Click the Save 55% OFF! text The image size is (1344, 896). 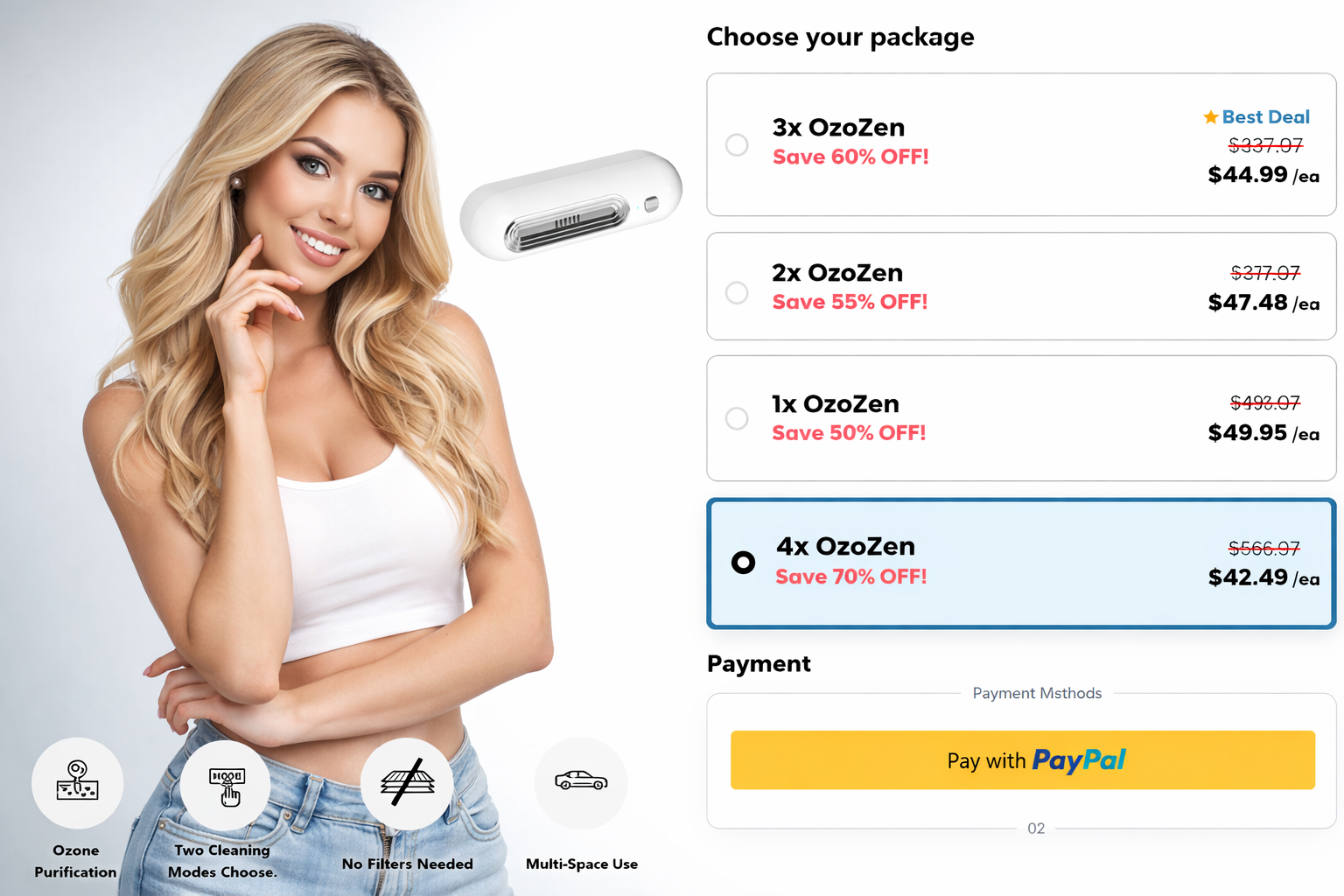pyautogui.click(x=850, y=302)
